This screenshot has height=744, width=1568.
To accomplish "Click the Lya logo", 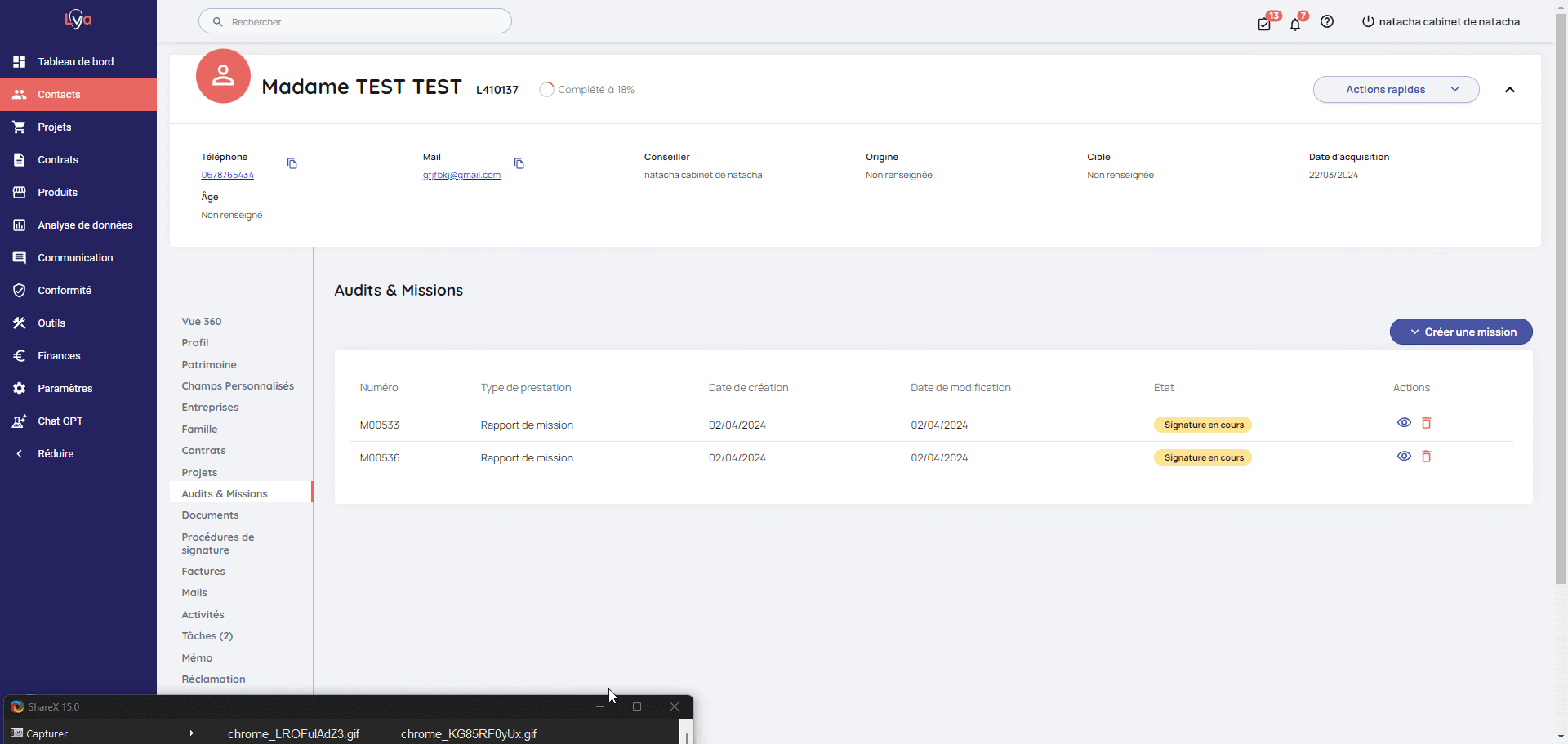I will tap(78, 19).
